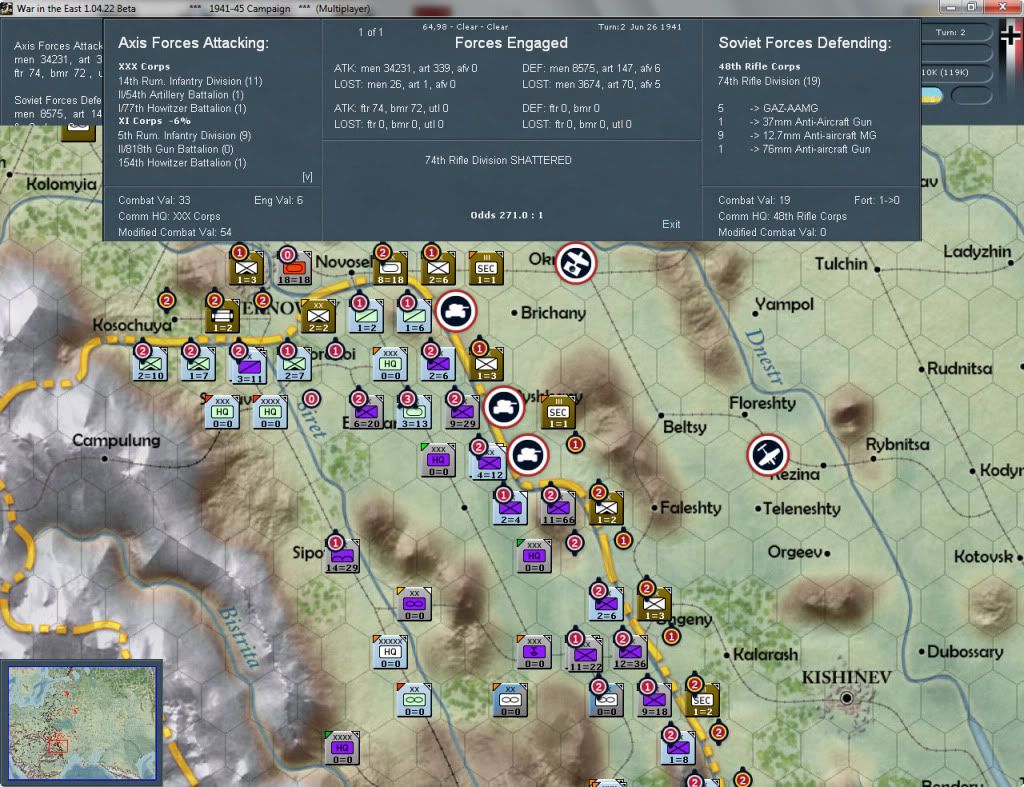Select the white XXX HQ beside 2=6
Image resolution: width=1024 pixels, height=787 pixels.
(x=391, y=364)
